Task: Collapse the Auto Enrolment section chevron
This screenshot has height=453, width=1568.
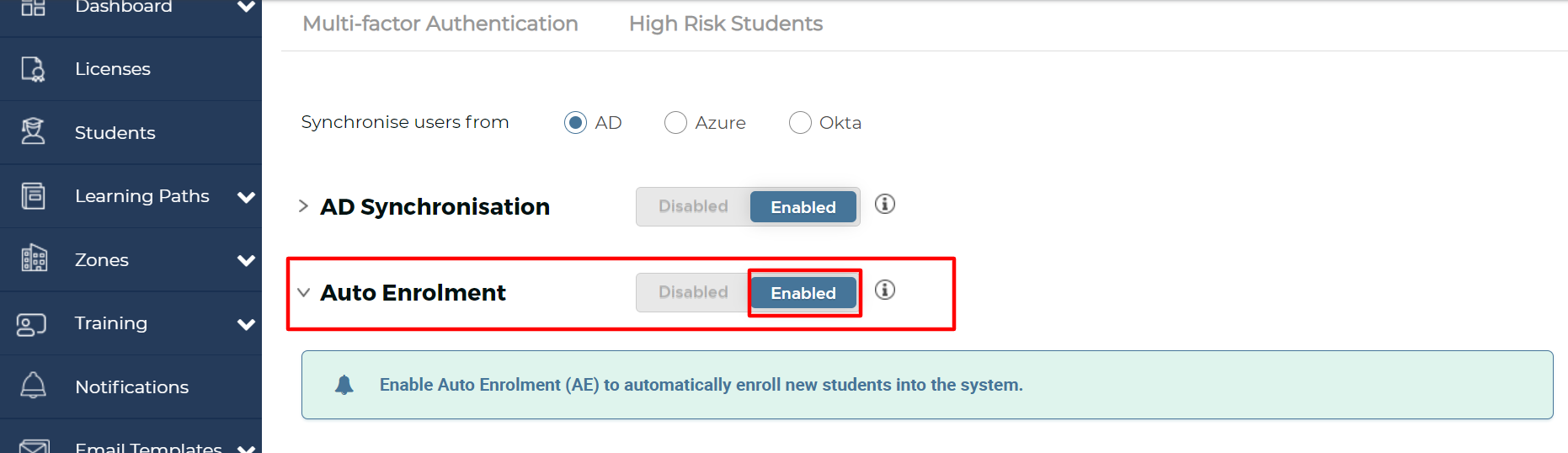Action: (304, 292)
